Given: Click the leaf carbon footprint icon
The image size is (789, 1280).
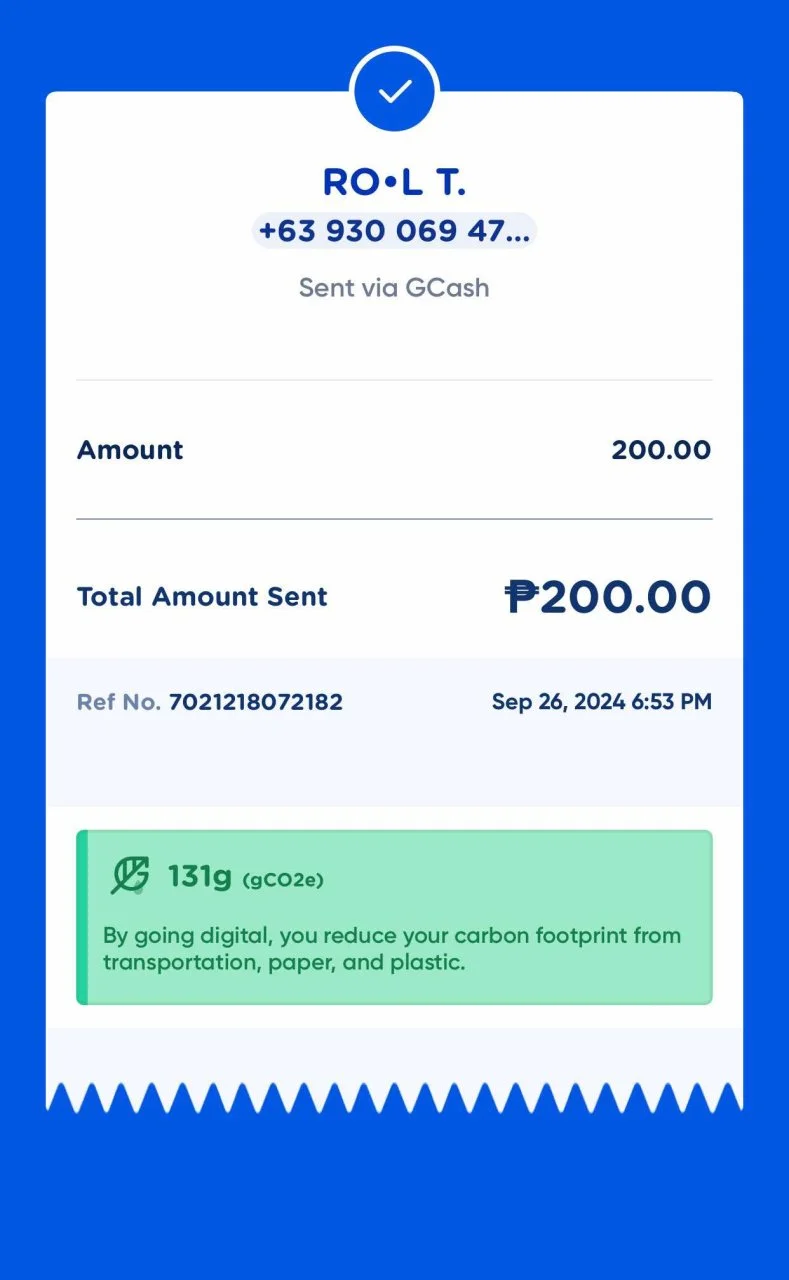Looking at the screenshot, I should [x=130, y=876].
